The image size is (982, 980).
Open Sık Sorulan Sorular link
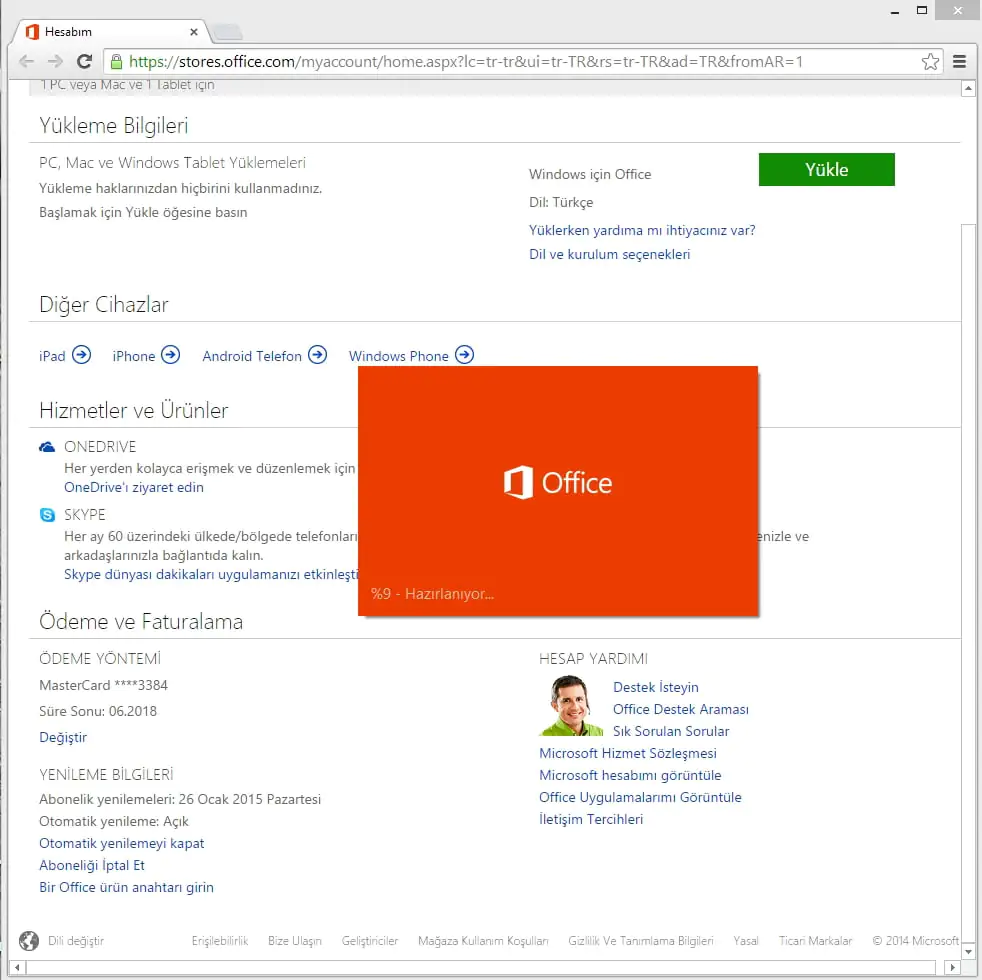point(671,731)
